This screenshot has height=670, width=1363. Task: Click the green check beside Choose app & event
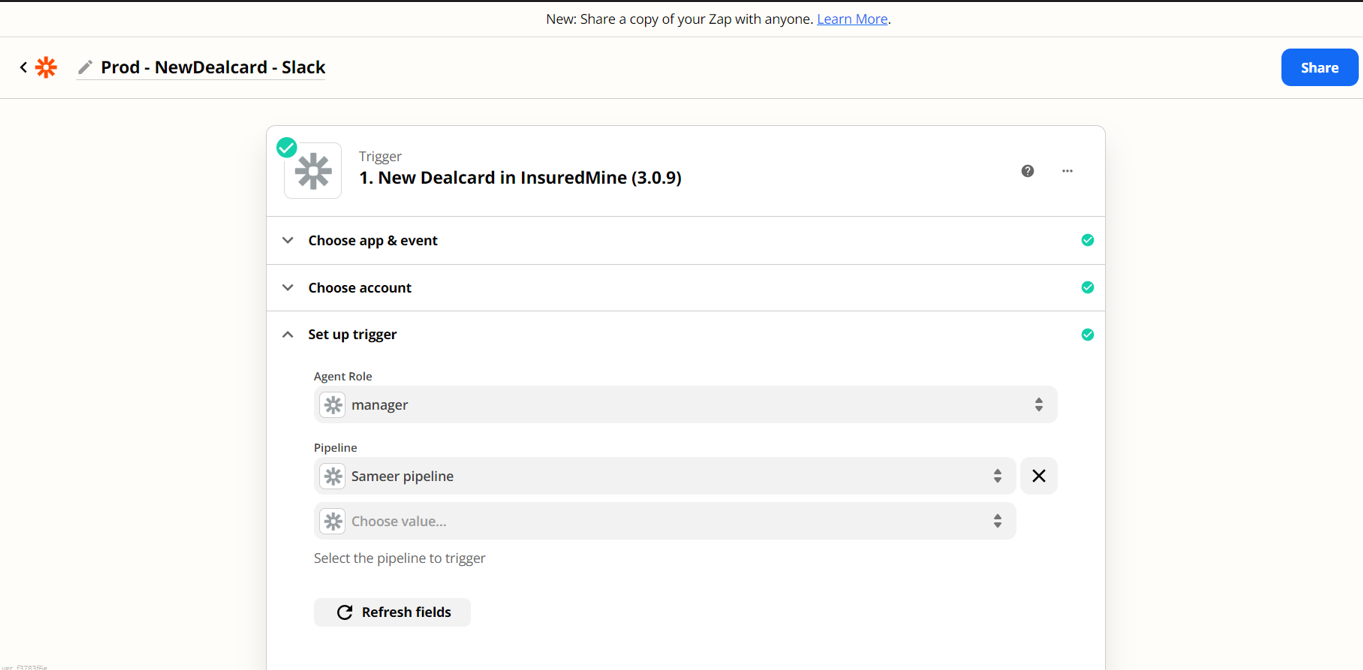click(x=1087, y=240)
